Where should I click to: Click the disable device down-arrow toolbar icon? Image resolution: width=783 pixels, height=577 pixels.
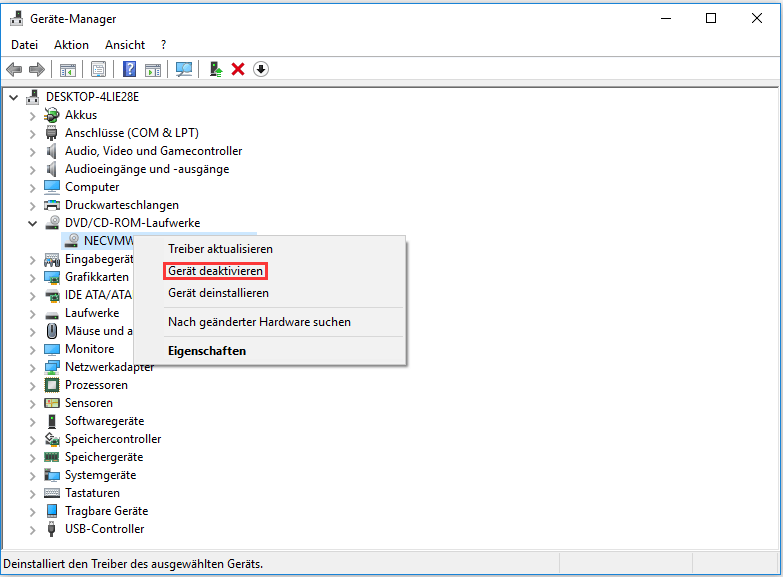(x=261, y=69)
